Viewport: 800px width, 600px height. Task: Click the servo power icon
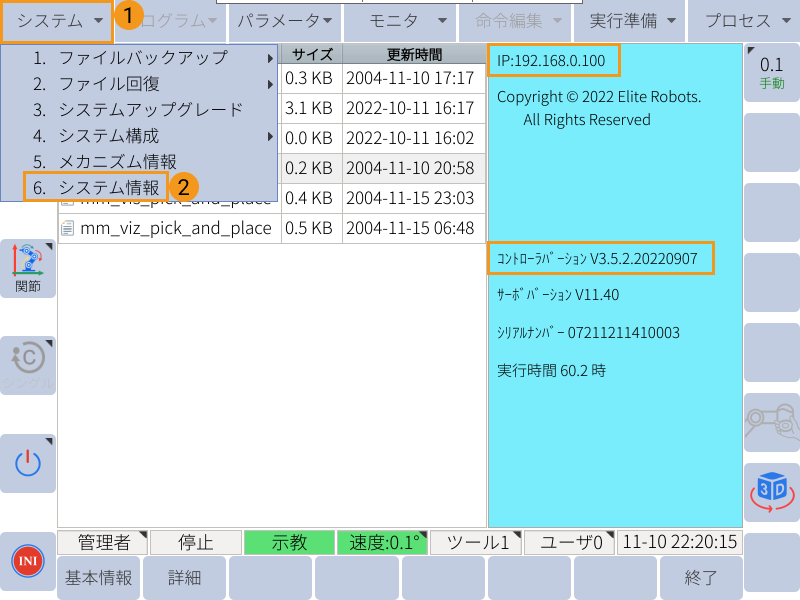28,463
